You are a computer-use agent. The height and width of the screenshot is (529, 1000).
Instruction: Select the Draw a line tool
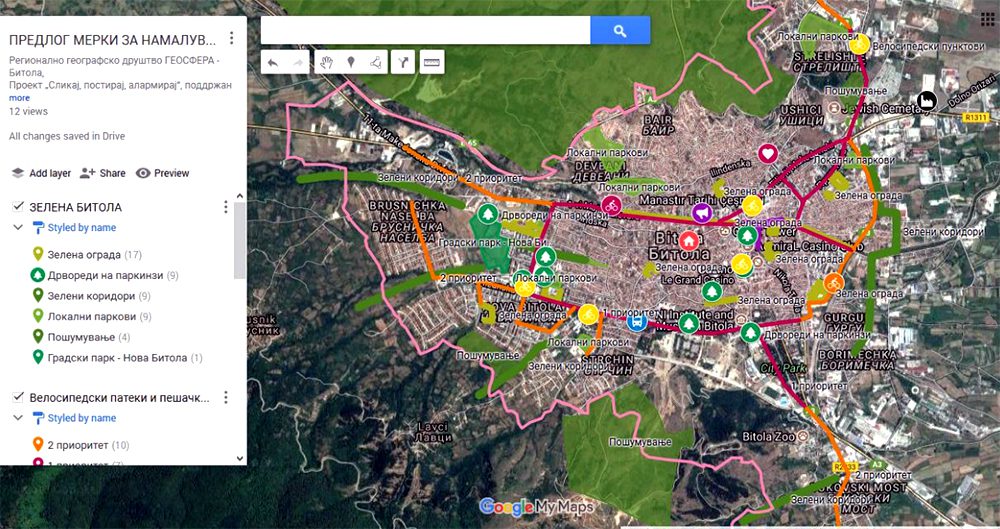click(x=376, y=62)
